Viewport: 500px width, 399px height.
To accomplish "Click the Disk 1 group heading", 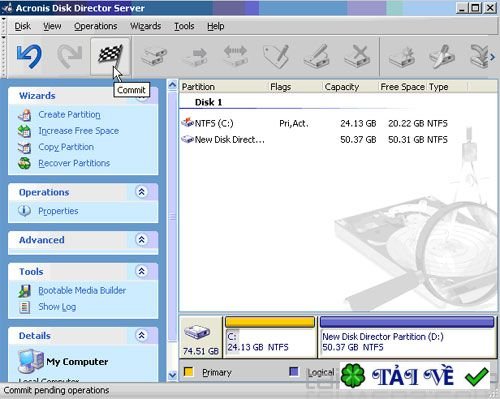I will pos(208,102).
